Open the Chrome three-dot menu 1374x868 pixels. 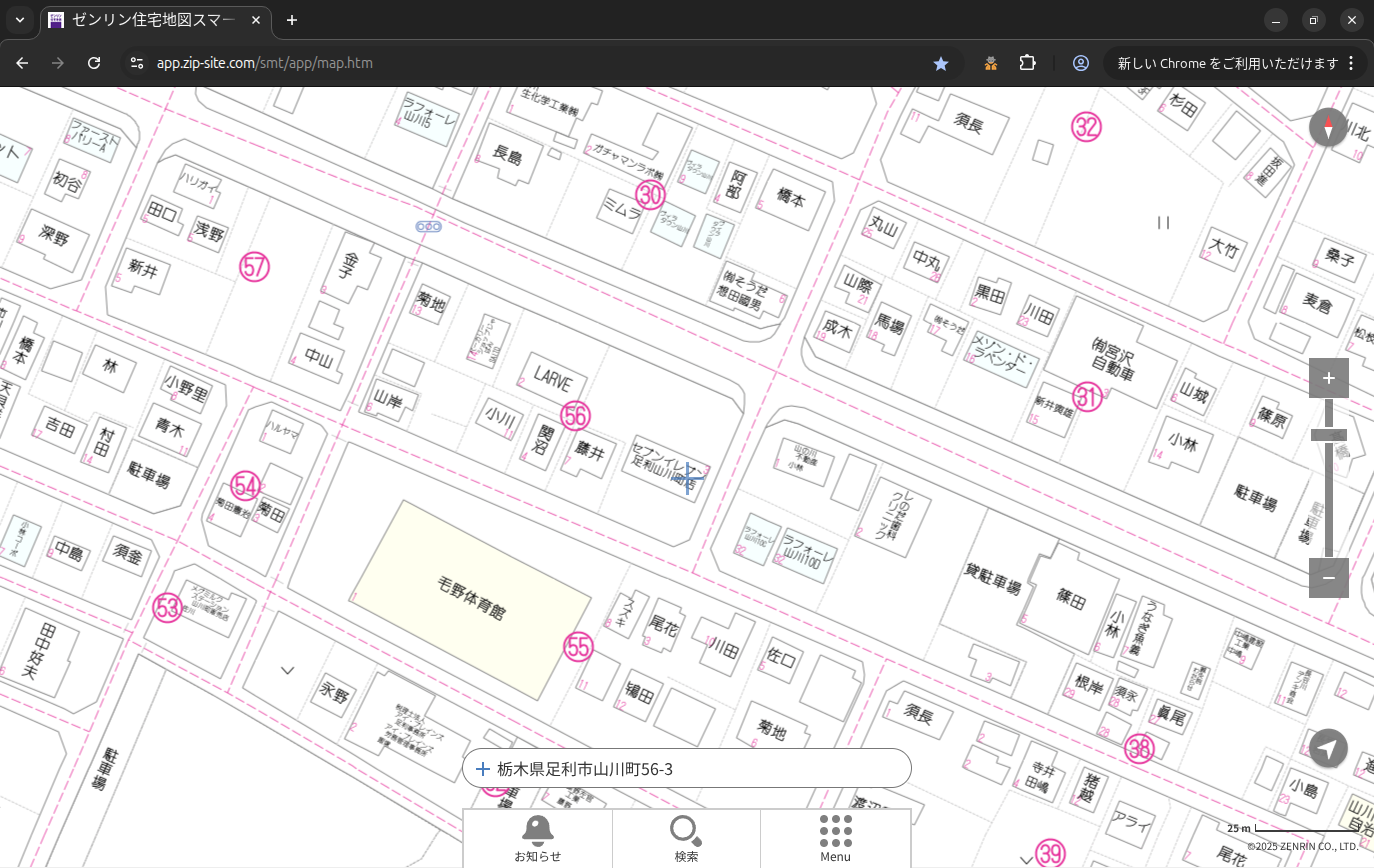click(x=1351, y=63)
